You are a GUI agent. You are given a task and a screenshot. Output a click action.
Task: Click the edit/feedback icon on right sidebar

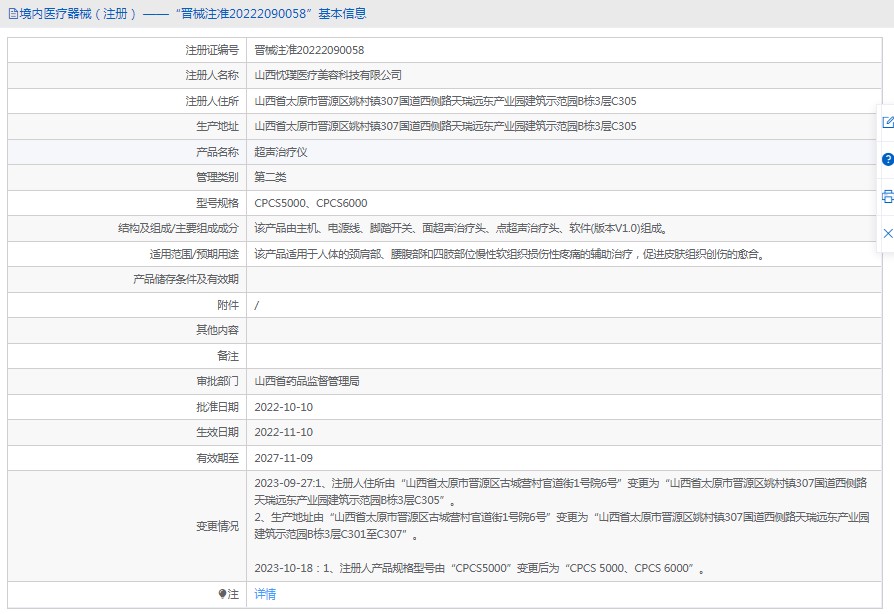(x=887, y=122)
